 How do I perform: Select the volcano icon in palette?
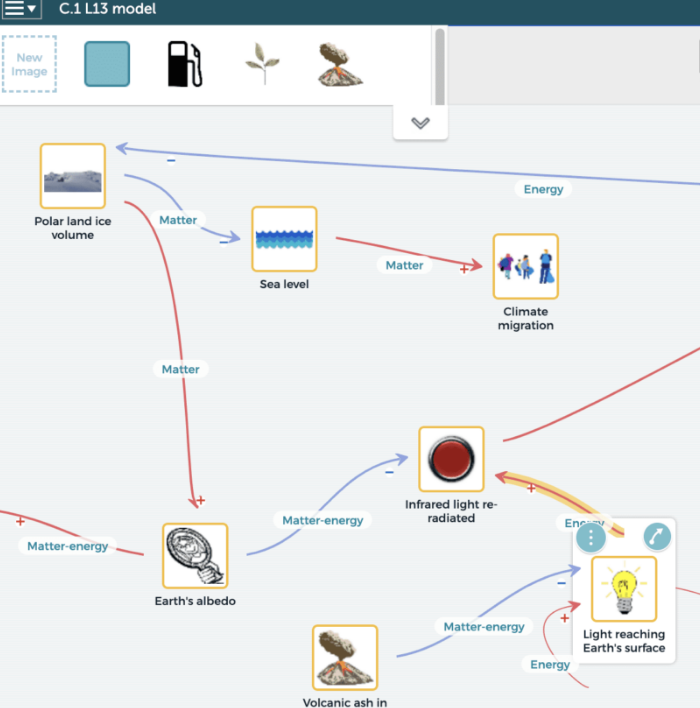tap(339, 64)
